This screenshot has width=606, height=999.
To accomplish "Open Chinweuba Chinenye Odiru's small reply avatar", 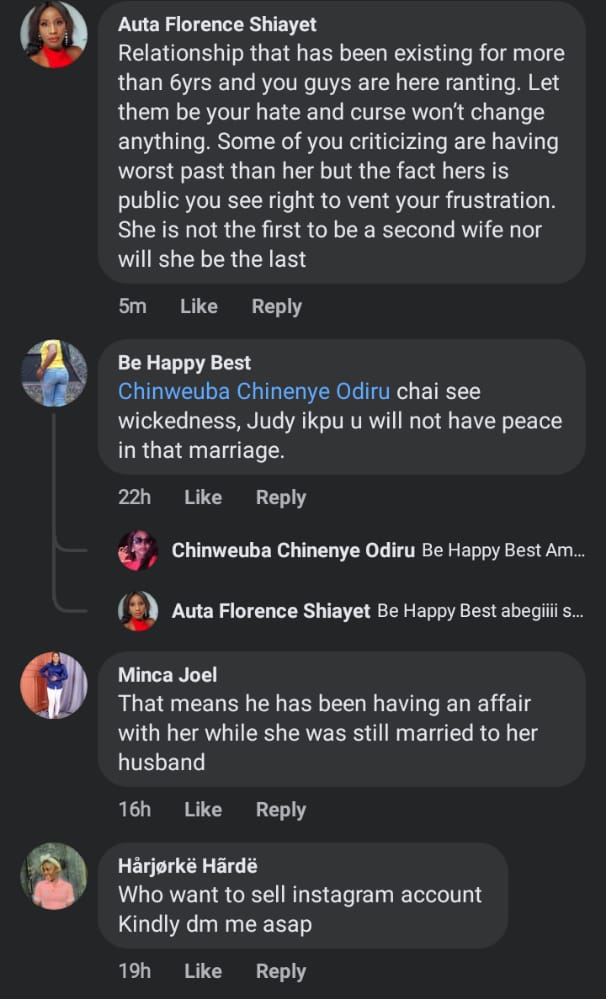I will pyautogui.click(x=138, y=550).
